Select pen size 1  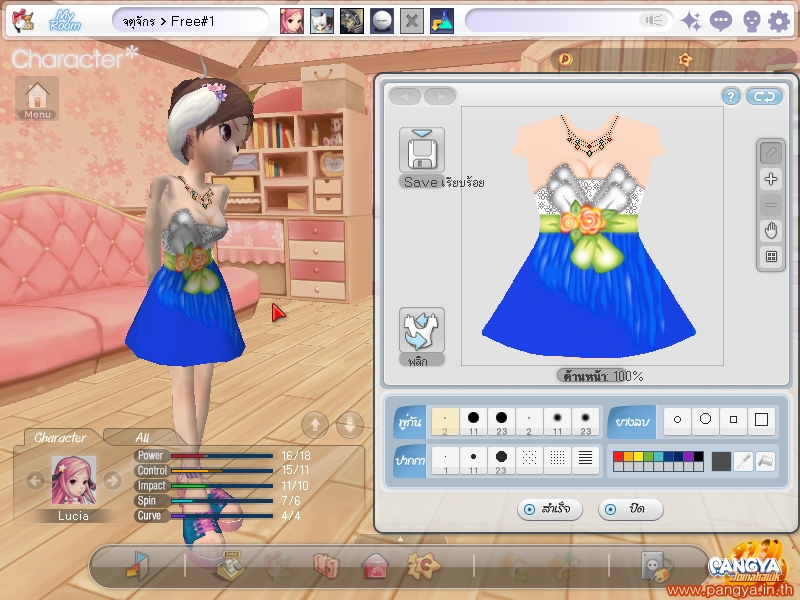pyautogui.click(x=445, y=461)
